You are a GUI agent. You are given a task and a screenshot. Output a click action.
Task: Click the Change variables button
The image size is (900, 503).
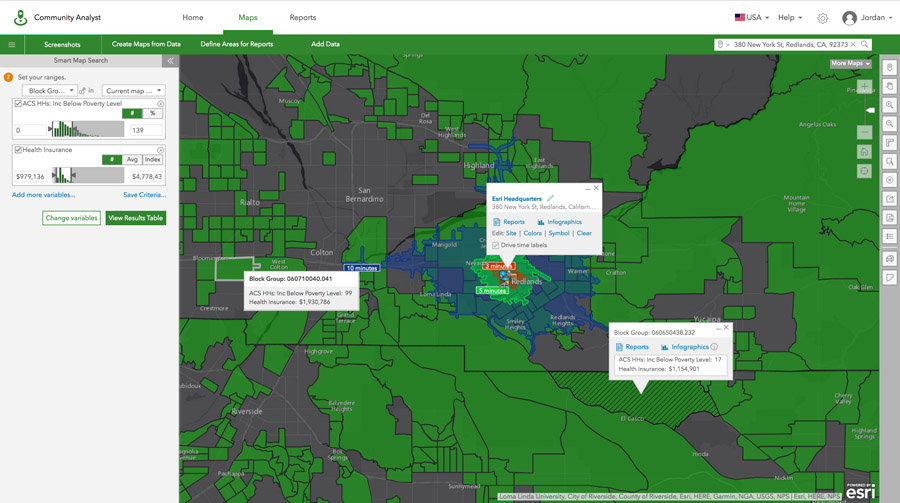tap(72, 218)
